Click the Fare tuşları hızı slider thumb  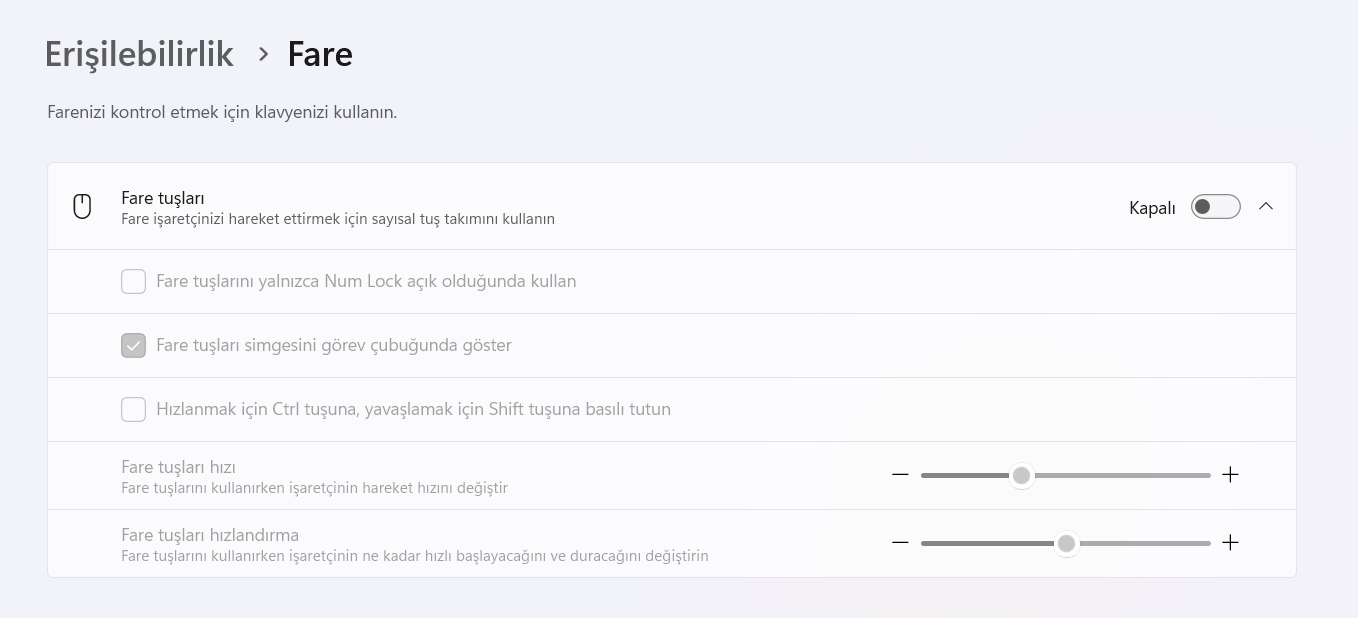[x=1021, y=475]
